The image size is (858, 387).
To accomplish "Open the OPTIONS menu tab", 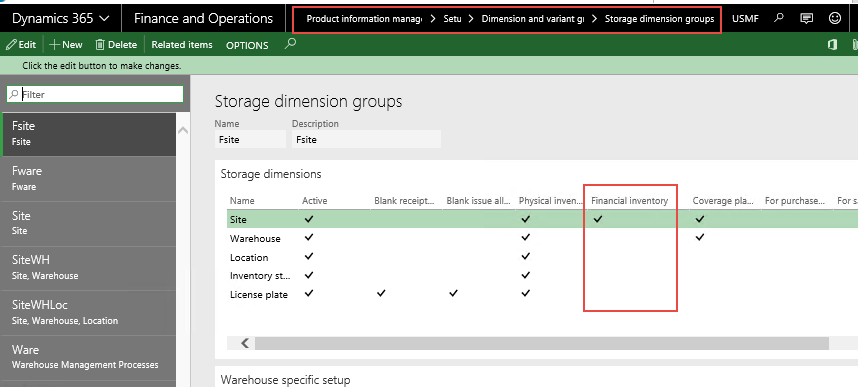I will (x=247, y=45).
